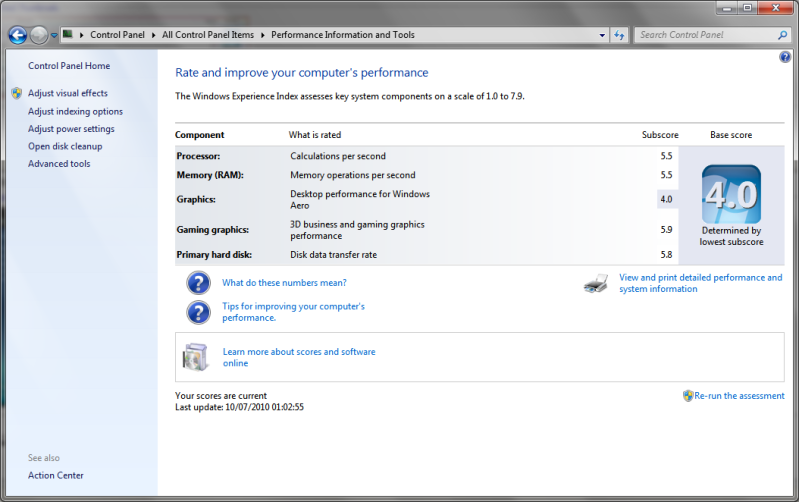Open Adjust visual effects

click(68, 93)
